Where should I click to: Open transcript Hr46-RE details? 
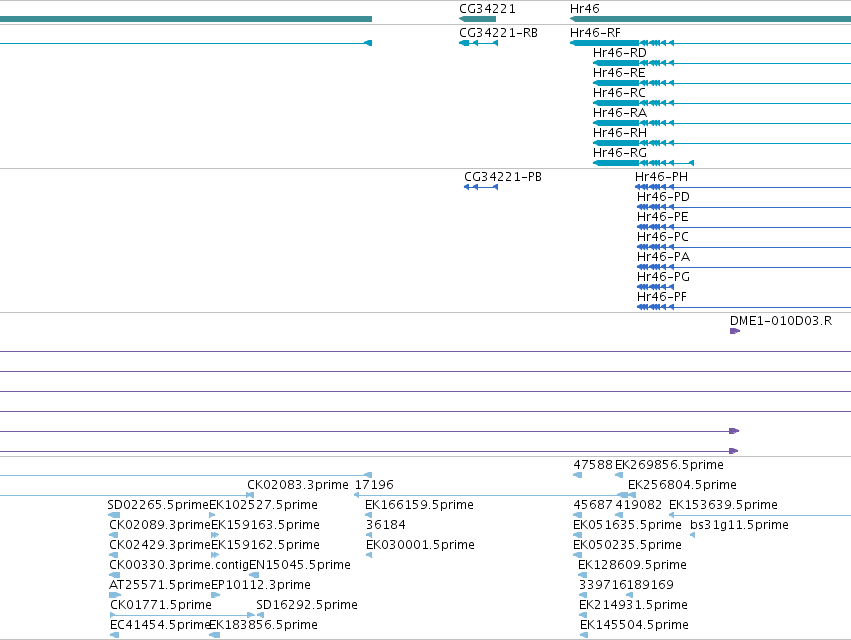pyautogui.click(x=619, y=73)
